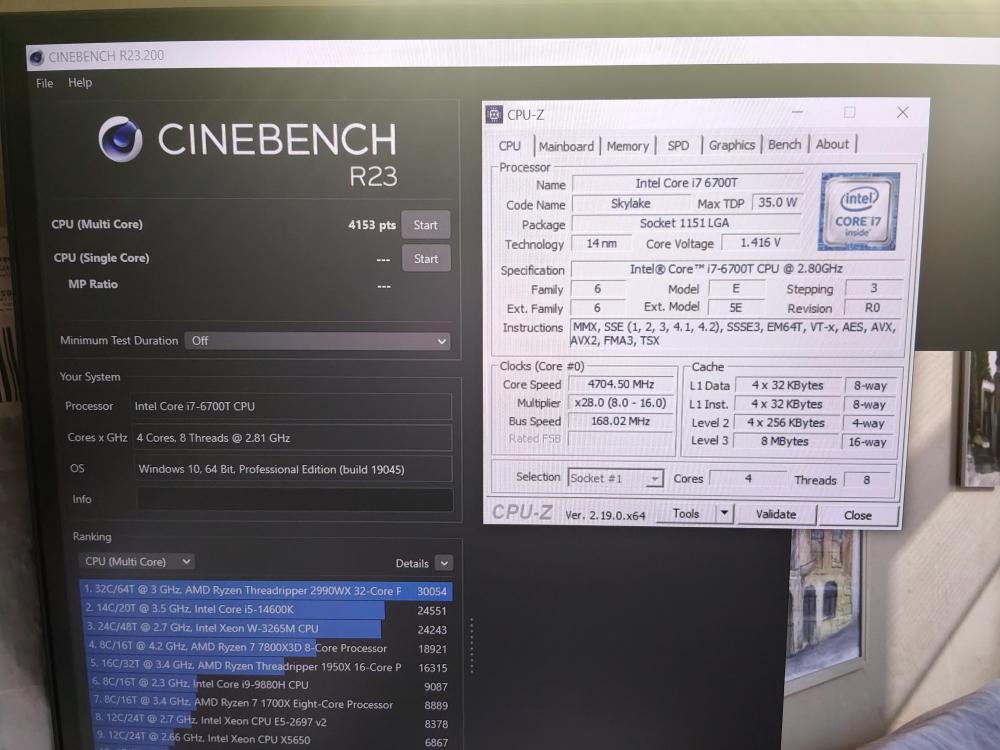Click the Intel Core i7 logo badge
Image resolution: width=1000 pixels, height=750 pixels.
(859, 211)
